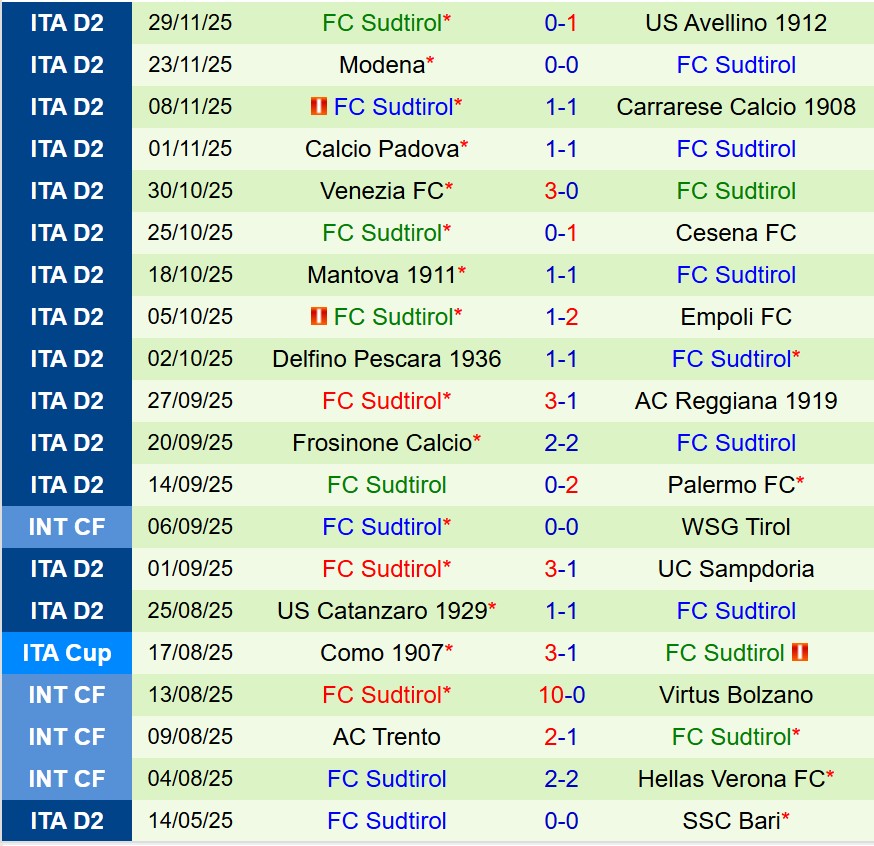Screen dimensions: 874x846
Task: Click red card icon beside Empoli FC match
Action: (x=320, y=317)
